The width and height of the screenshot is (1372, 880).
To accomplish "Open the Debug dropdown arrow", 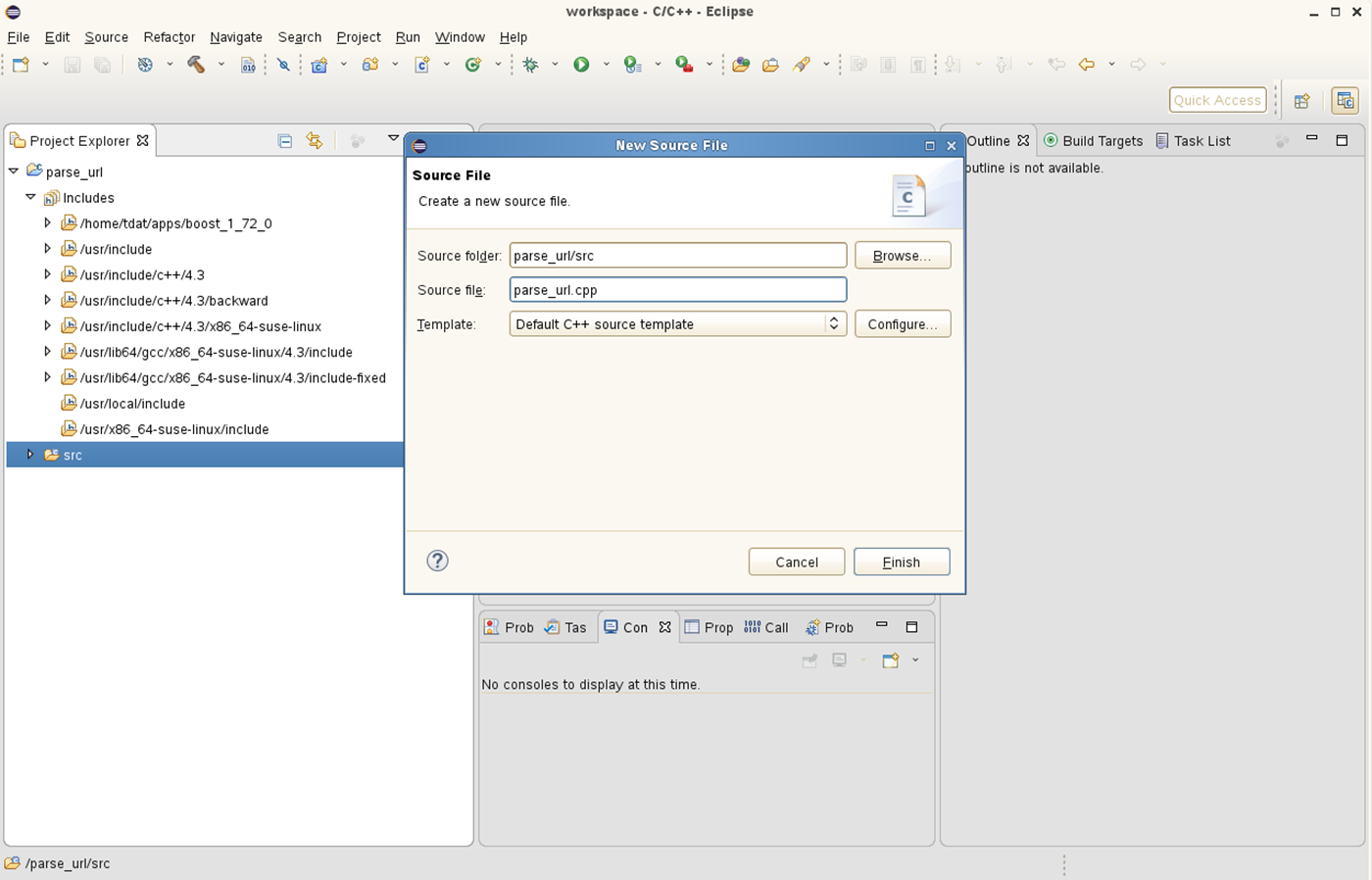I will pyautogui.click(x=555, y=65).
